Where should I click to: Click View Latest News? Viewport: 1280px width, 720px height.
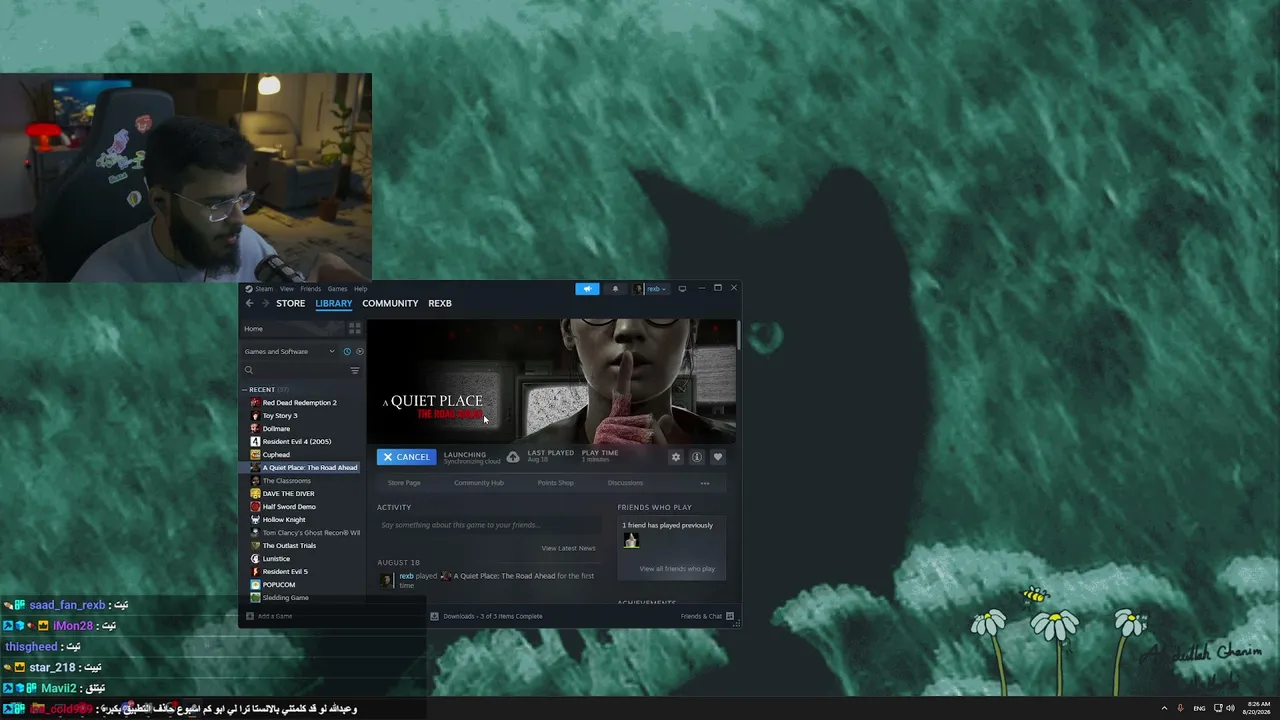(x=568, y=548)
